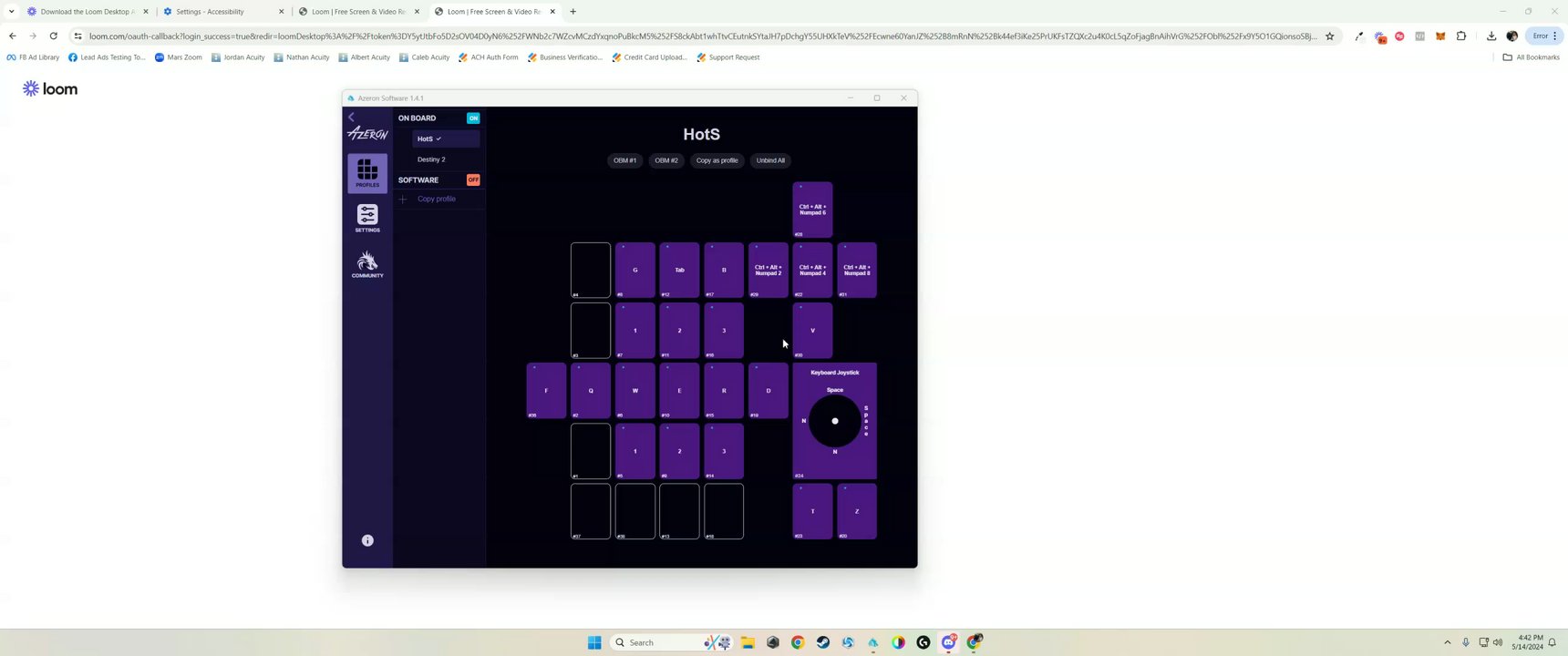Click the microphone icon in system tray

pos(1466,642)
